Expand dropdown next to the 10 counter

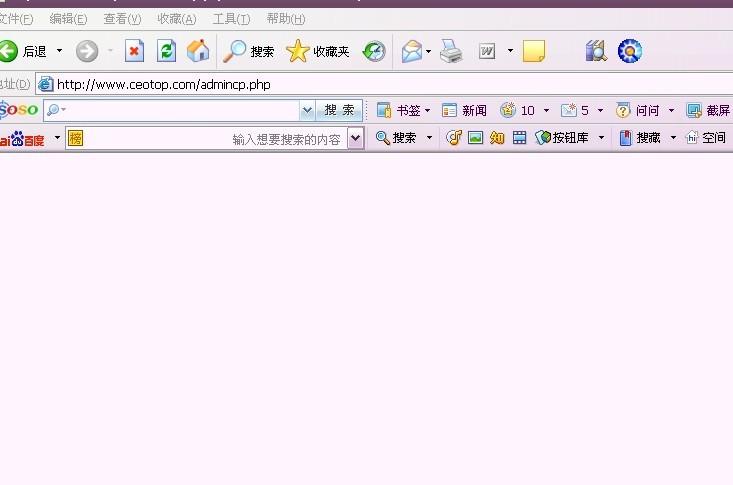point(546,111)
